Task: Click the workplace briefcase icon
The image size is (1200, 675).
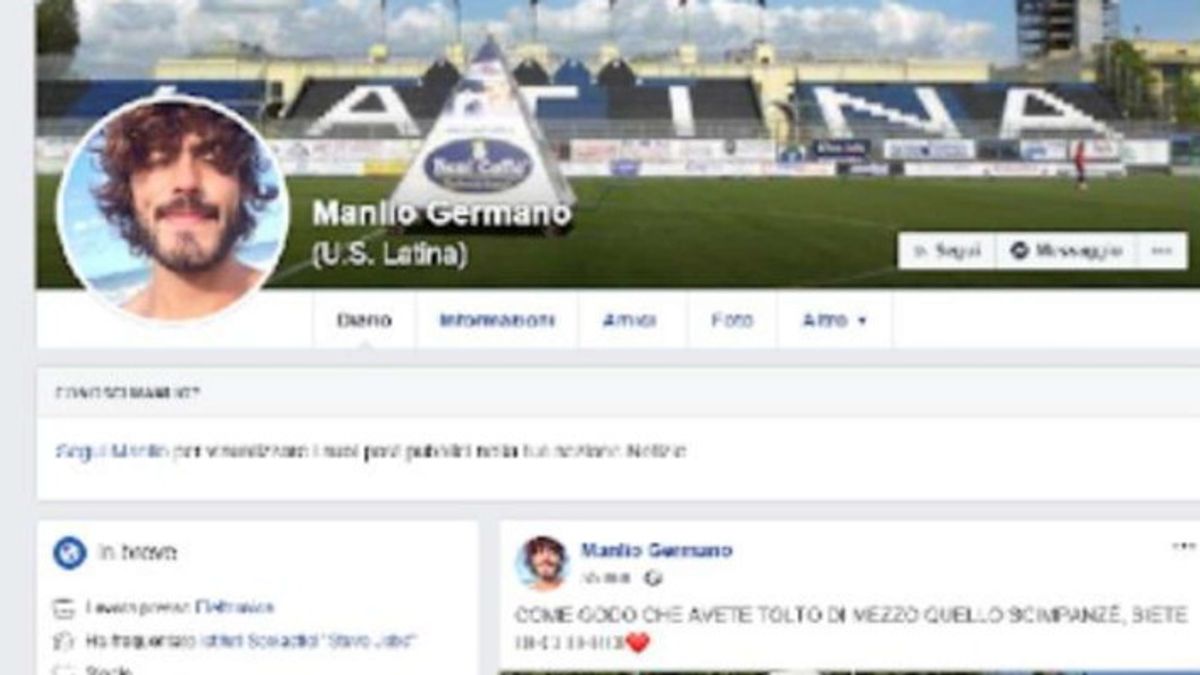Action: tap(64, 608)
